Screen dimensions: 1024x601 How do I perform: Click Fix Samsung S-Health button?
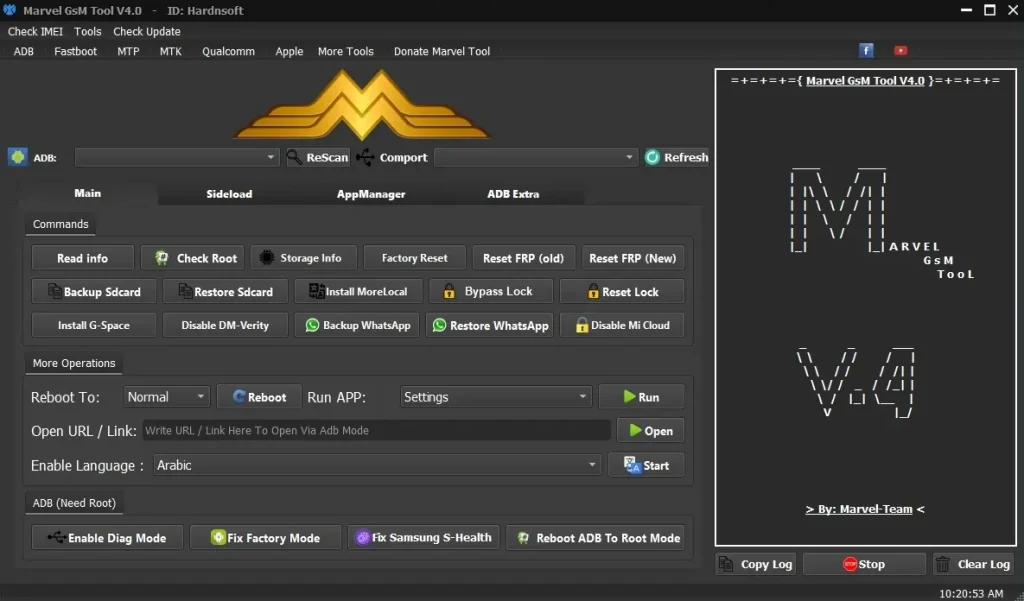424,538
